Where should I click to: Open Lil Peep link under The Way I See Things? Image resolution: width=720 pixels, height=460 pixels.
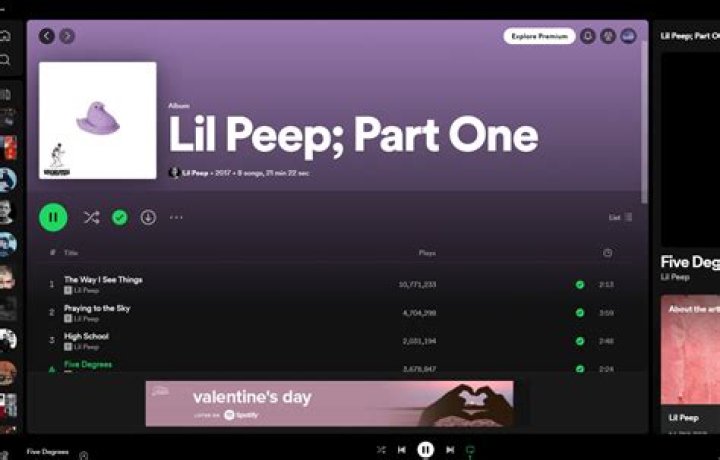tap(86, 290)
